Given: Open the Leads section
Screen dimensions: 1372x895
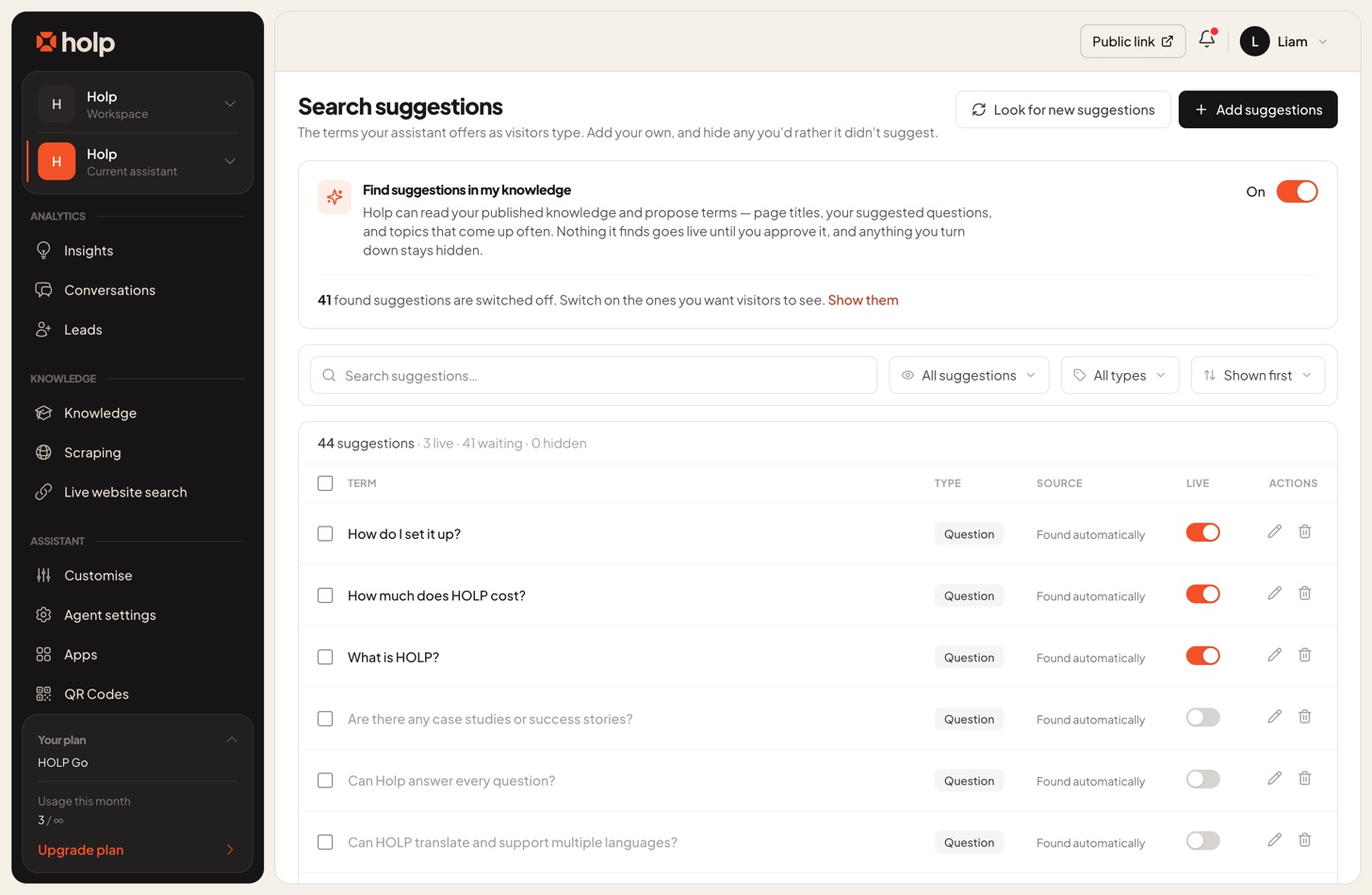Looking at the screenshot, I should click(138, 330).
